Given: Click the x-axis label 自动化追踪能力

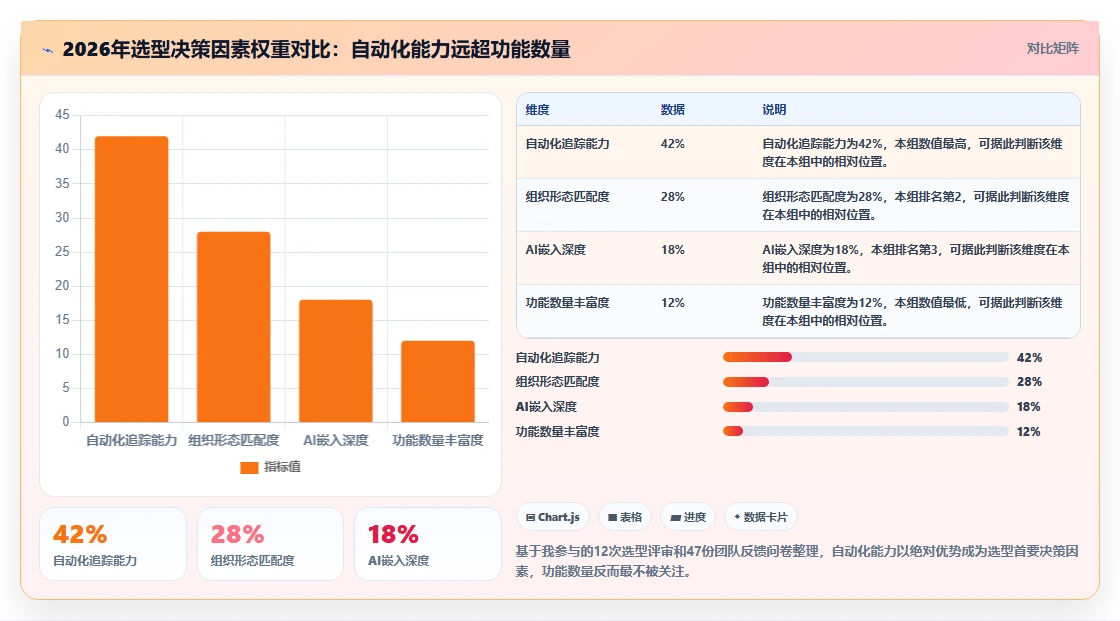Looking at the screenshot, I should (x=131, y=440).
